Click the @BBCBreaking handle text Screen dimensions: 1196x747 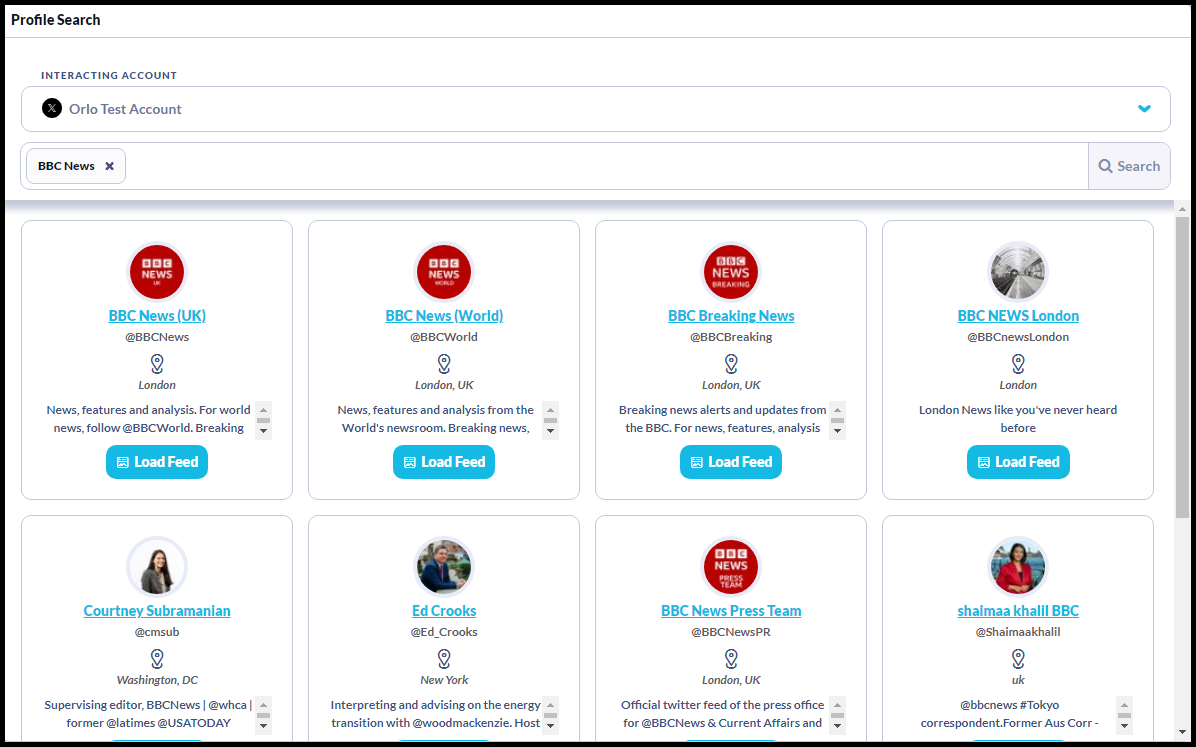pyautogui.click(x=731, y=337)
